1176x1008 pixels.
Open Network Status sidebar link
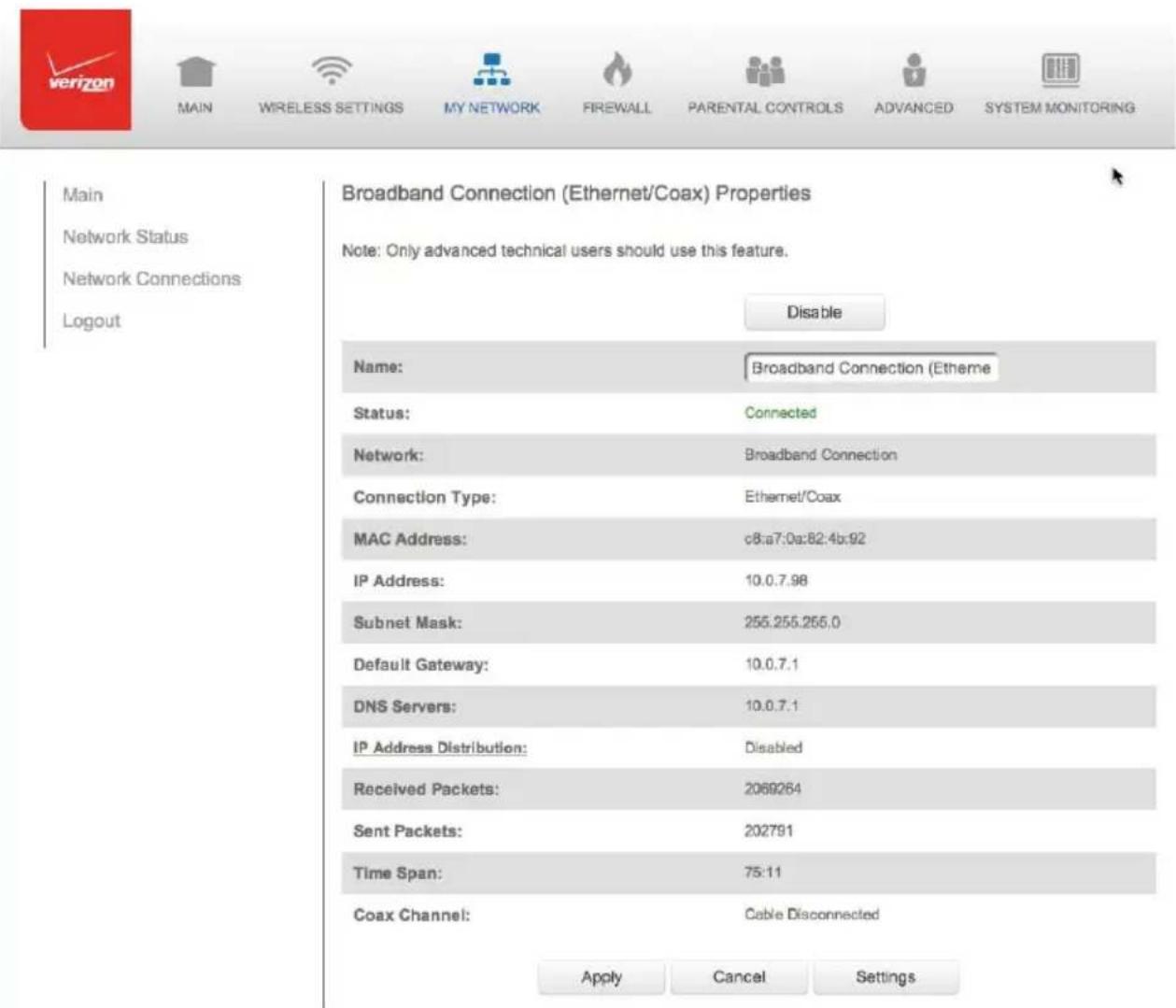[125, 237]
